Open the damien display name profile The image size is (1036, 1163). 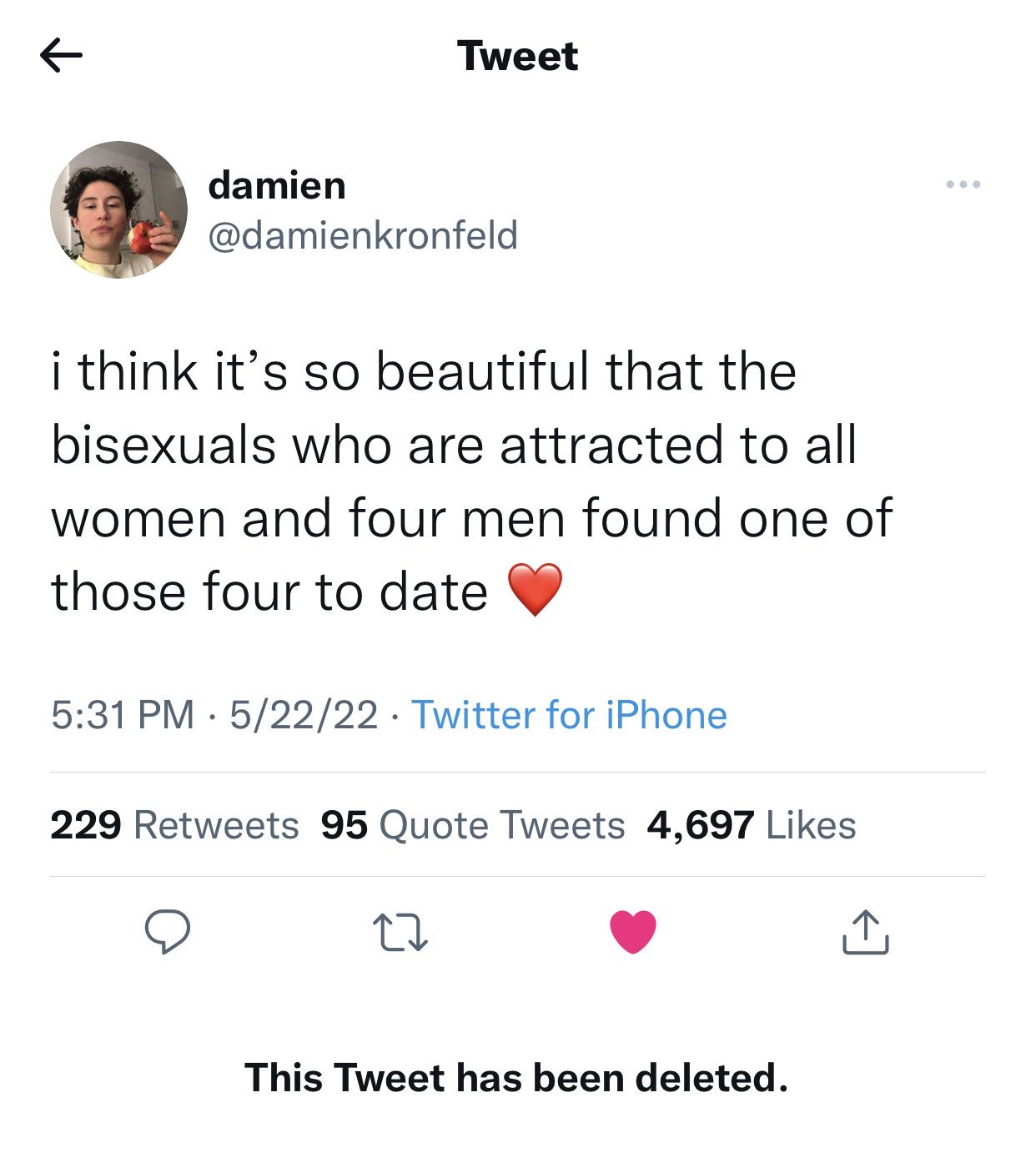coord(277,185)
